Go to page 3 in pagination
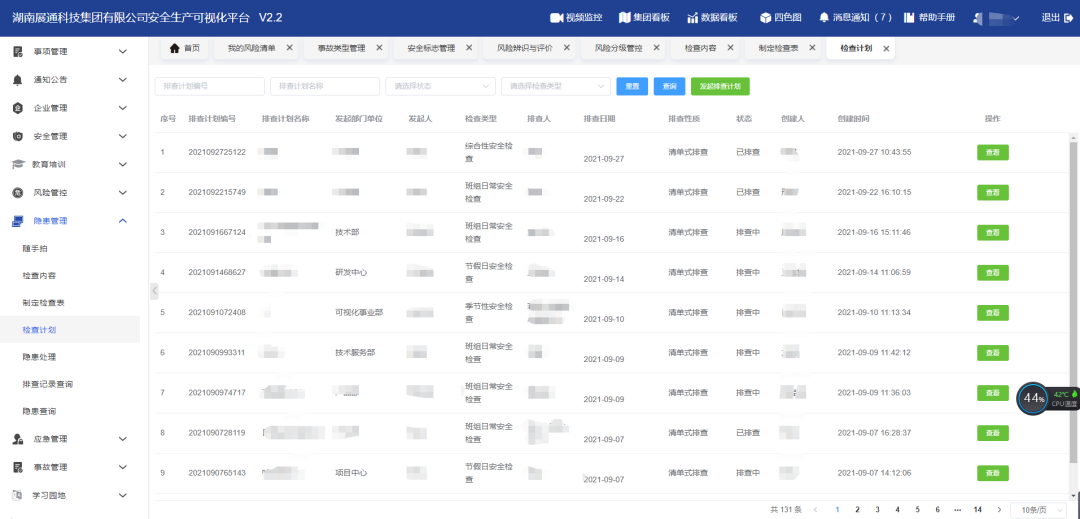The height and width of the screenshot is (519, 1080). (877, 509)
